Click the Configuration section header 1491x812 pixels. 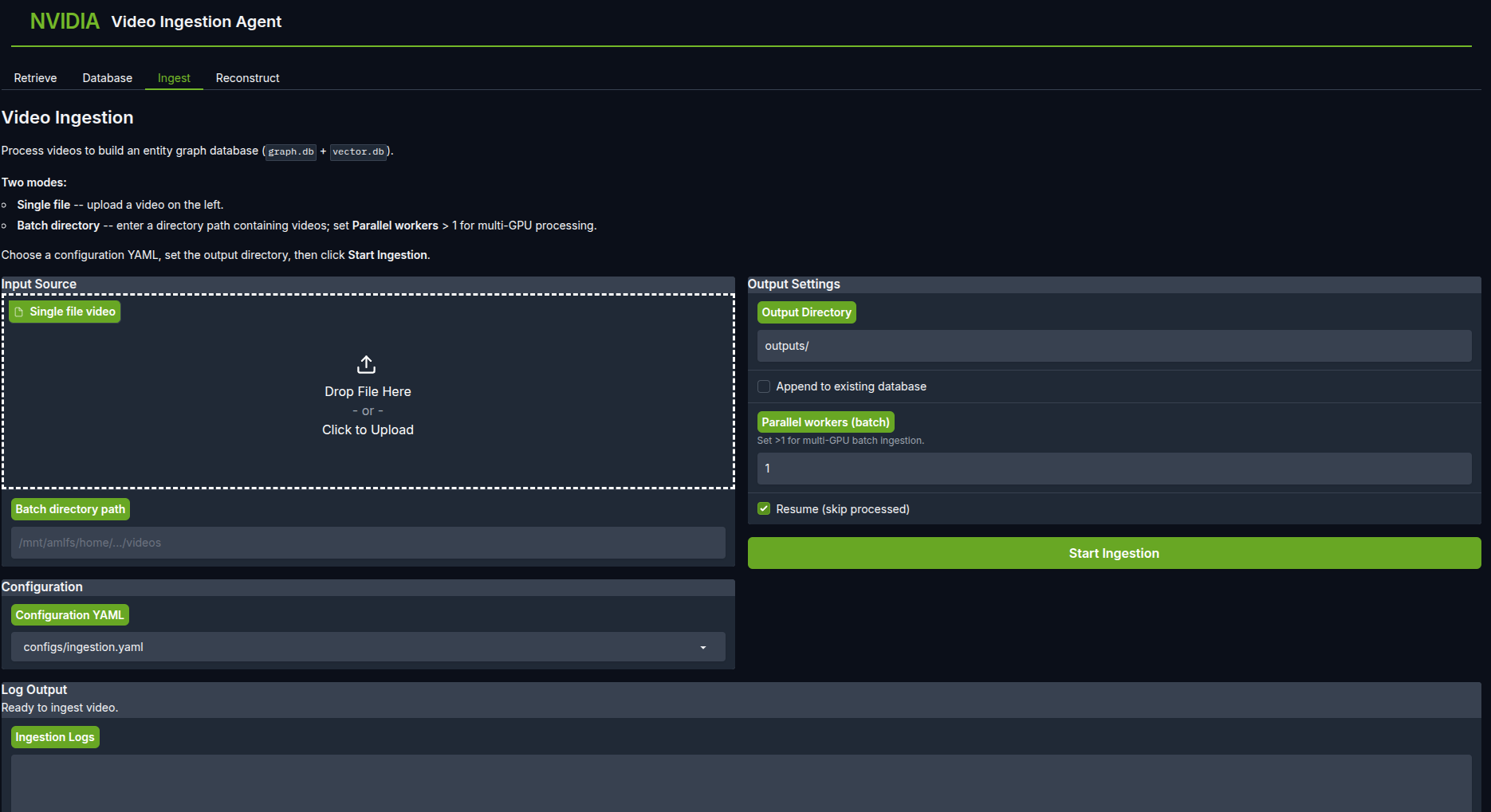click(x=42, y=587)
